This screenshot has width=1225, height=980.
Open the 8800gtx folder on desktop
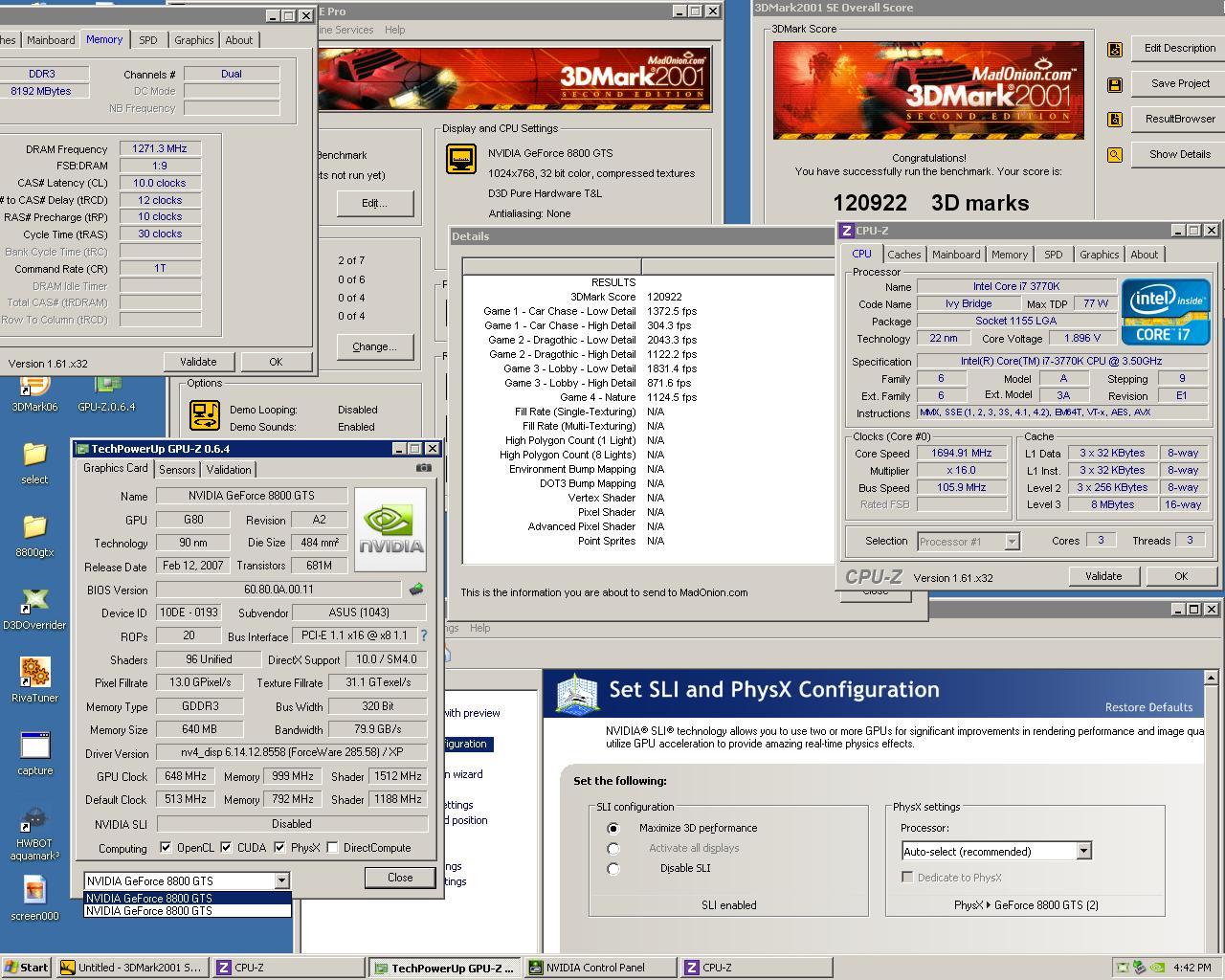click(x=34, y=536)
